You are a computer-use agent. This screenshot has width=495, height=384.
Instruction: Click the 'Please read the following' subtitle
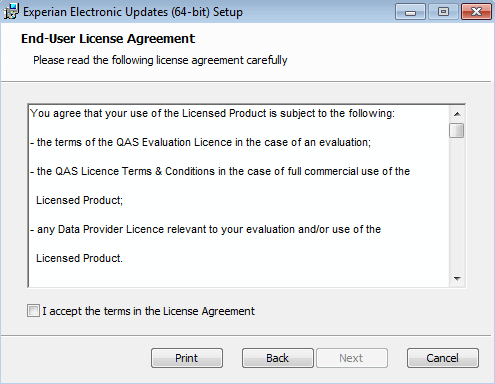[160, 60]
